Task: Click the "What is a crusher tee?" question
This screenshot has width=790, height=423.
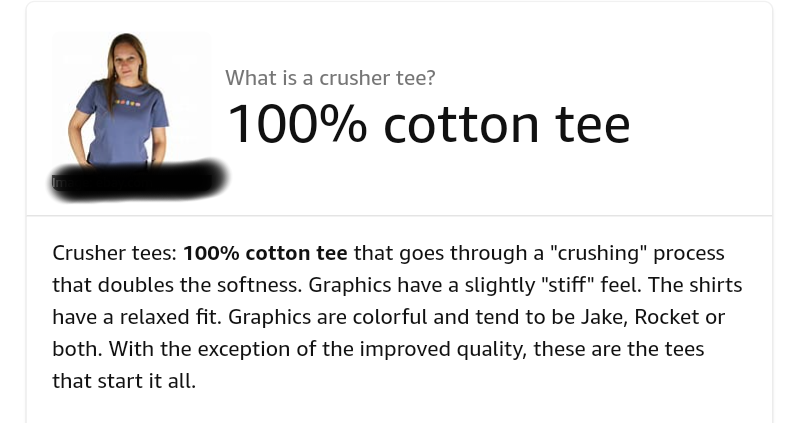Action: point(330,77)
